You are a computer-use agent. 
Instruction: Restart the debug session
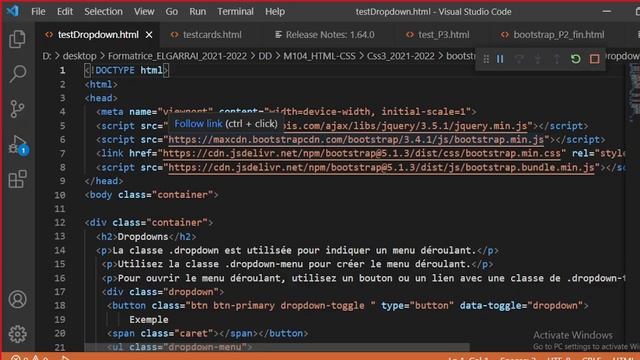pyautogui.click(x=576, y=59)
